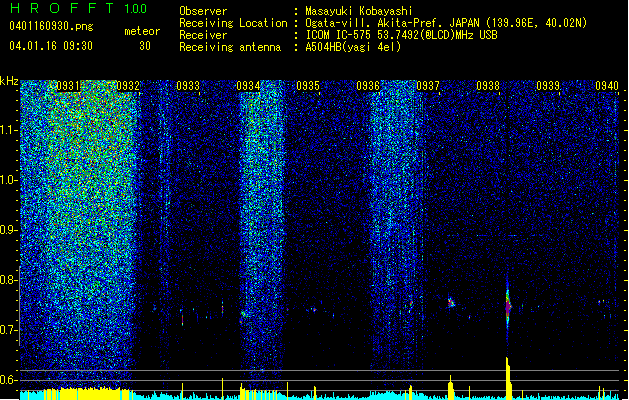
Task: Click the Receiving Location label
Action: pos(233,23)
